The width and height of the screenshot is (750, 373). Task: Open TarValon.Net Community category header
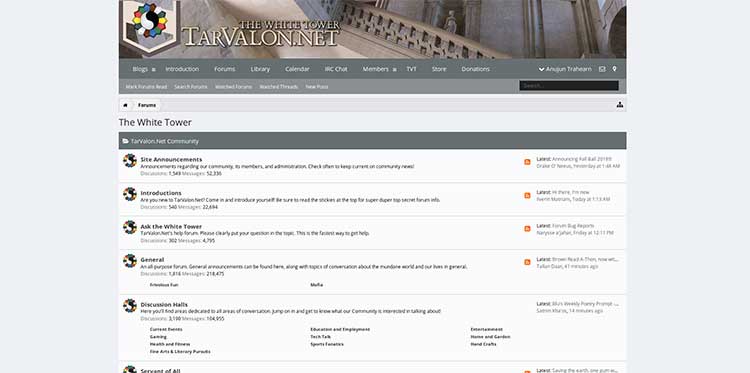(165, 141)
